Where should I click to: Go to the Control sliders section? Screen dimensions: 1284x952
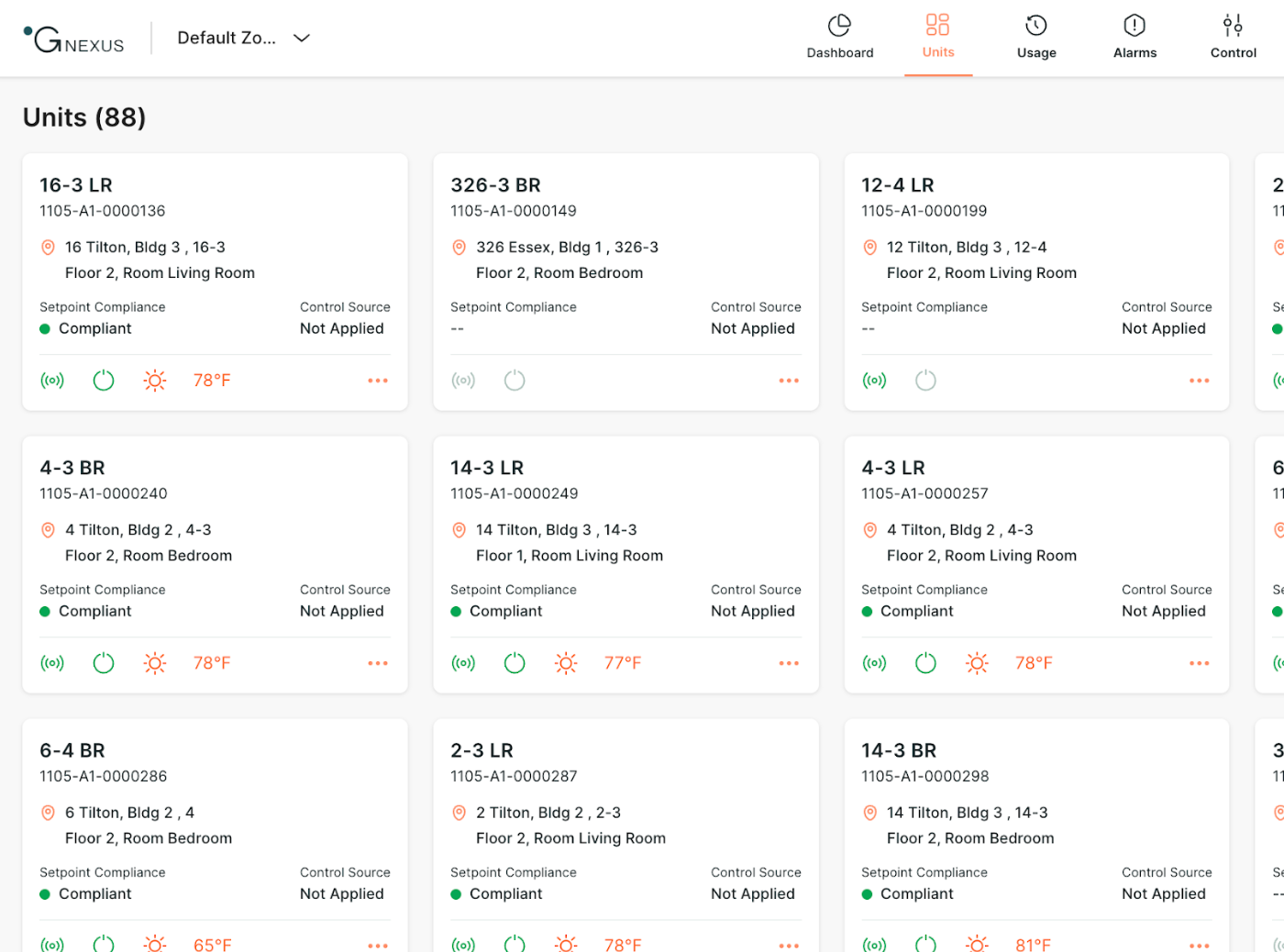pyautogui.click(x=1233, y=37)
